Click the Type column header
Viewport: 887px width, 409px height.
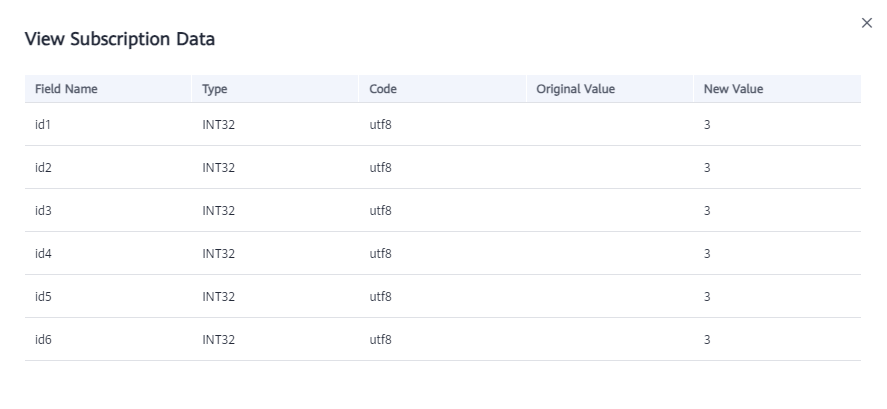pos(214,89)
